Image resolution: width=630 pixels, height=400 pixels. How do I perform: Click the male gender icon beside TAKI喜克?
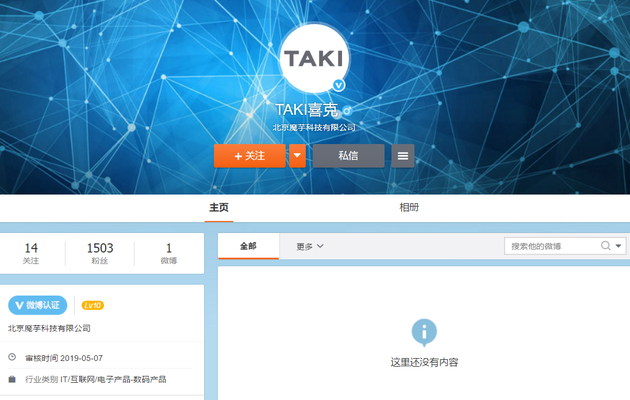(x=347, y=110)
